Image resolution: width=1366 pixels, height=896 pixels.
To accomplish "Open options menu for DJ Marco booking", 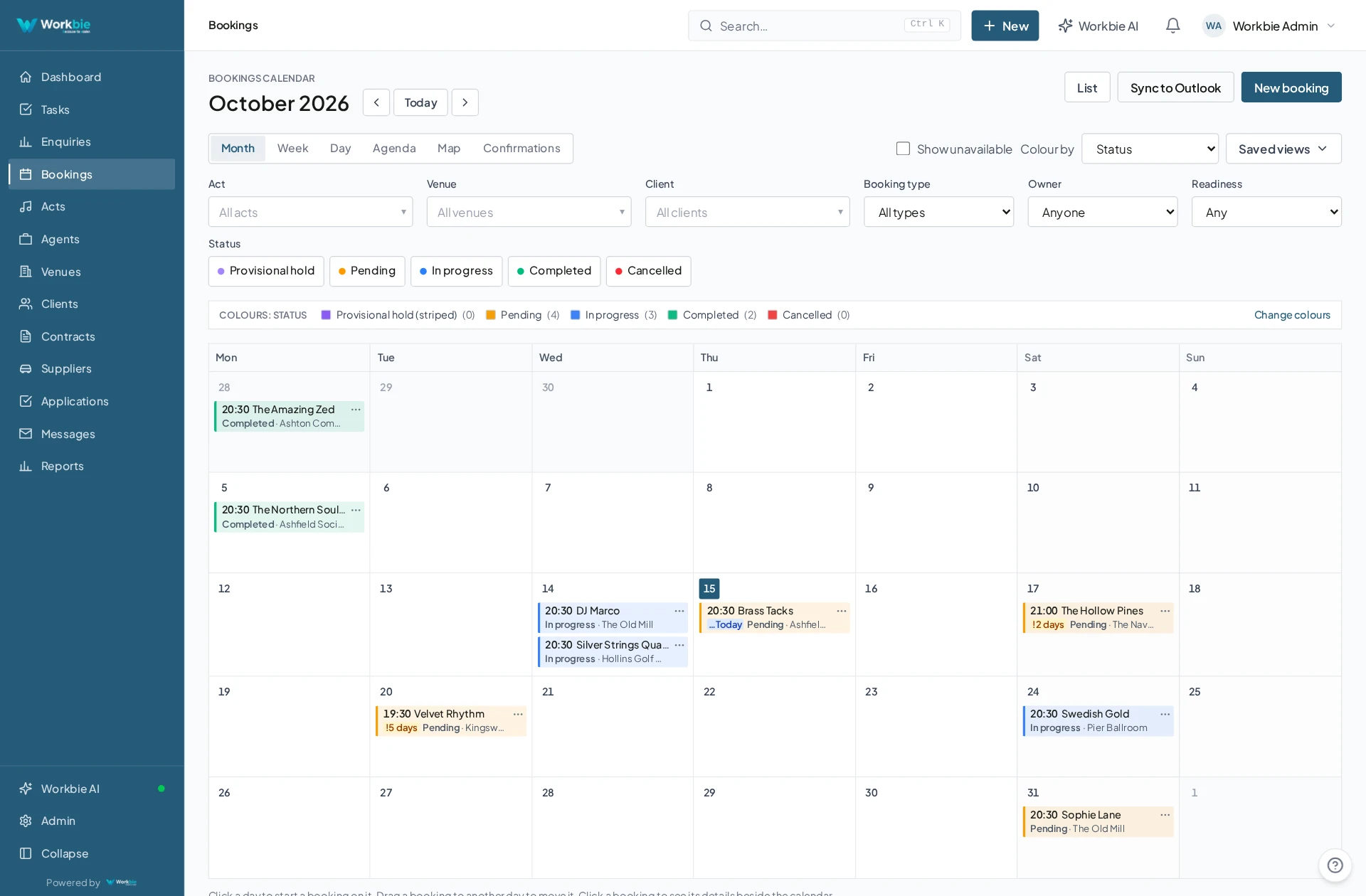I will click(679, 611).
